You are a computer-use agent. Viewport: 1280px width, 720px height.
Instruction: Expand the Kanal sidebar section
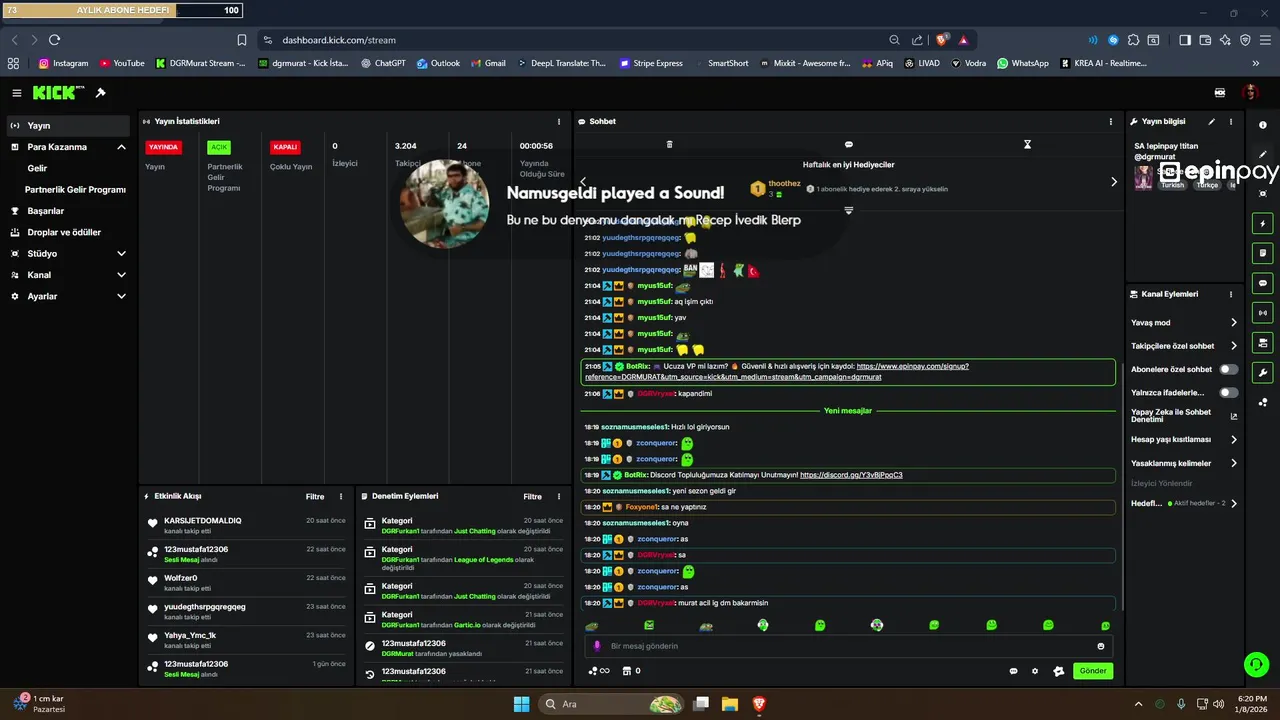point(121,275)
